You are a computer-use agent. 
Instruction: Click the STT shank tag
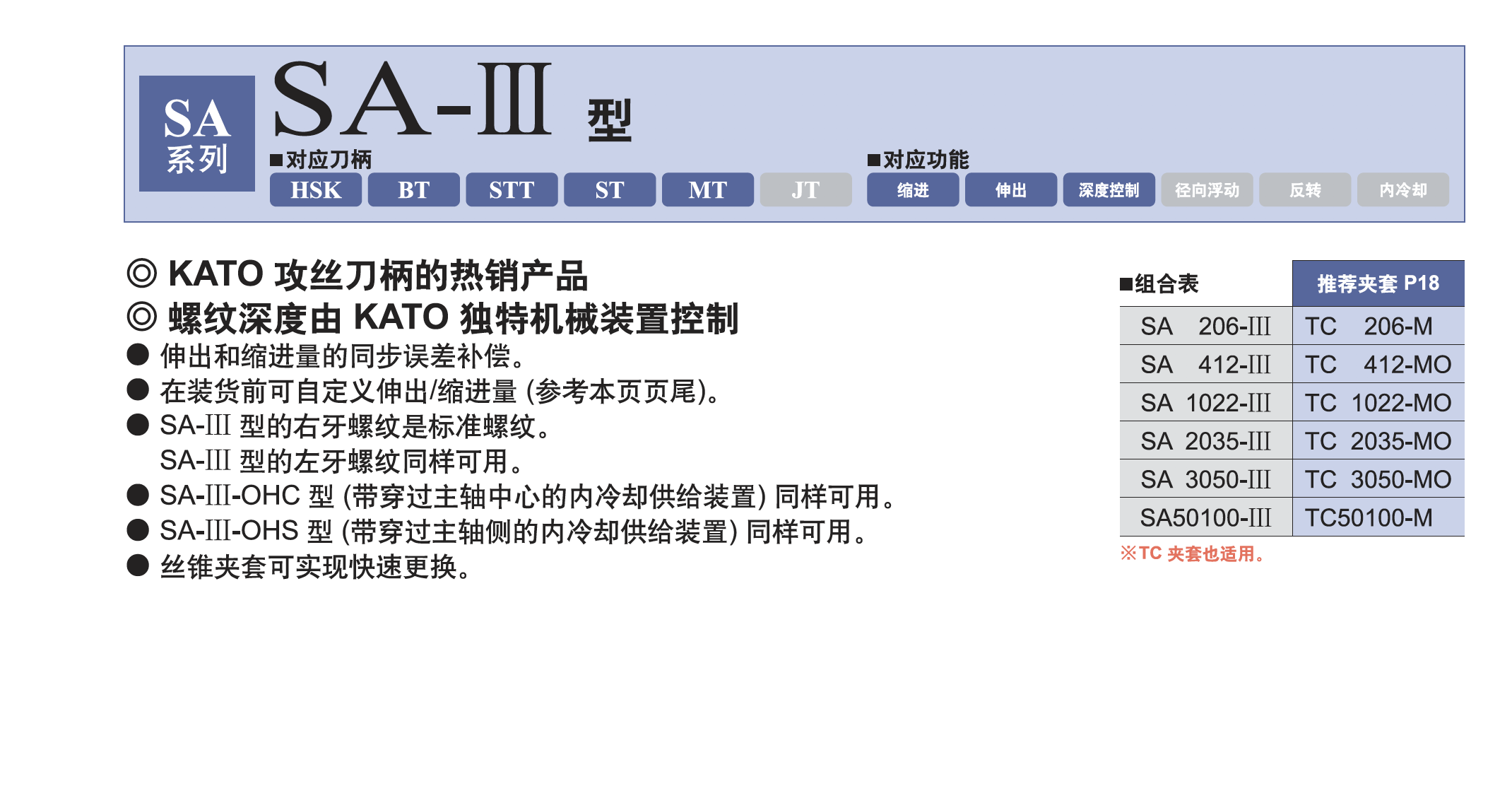click(x=512, y=190)
